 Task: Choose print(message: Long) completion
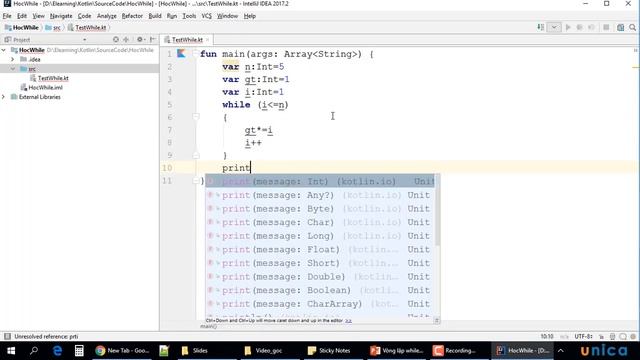tap(320, 236)
